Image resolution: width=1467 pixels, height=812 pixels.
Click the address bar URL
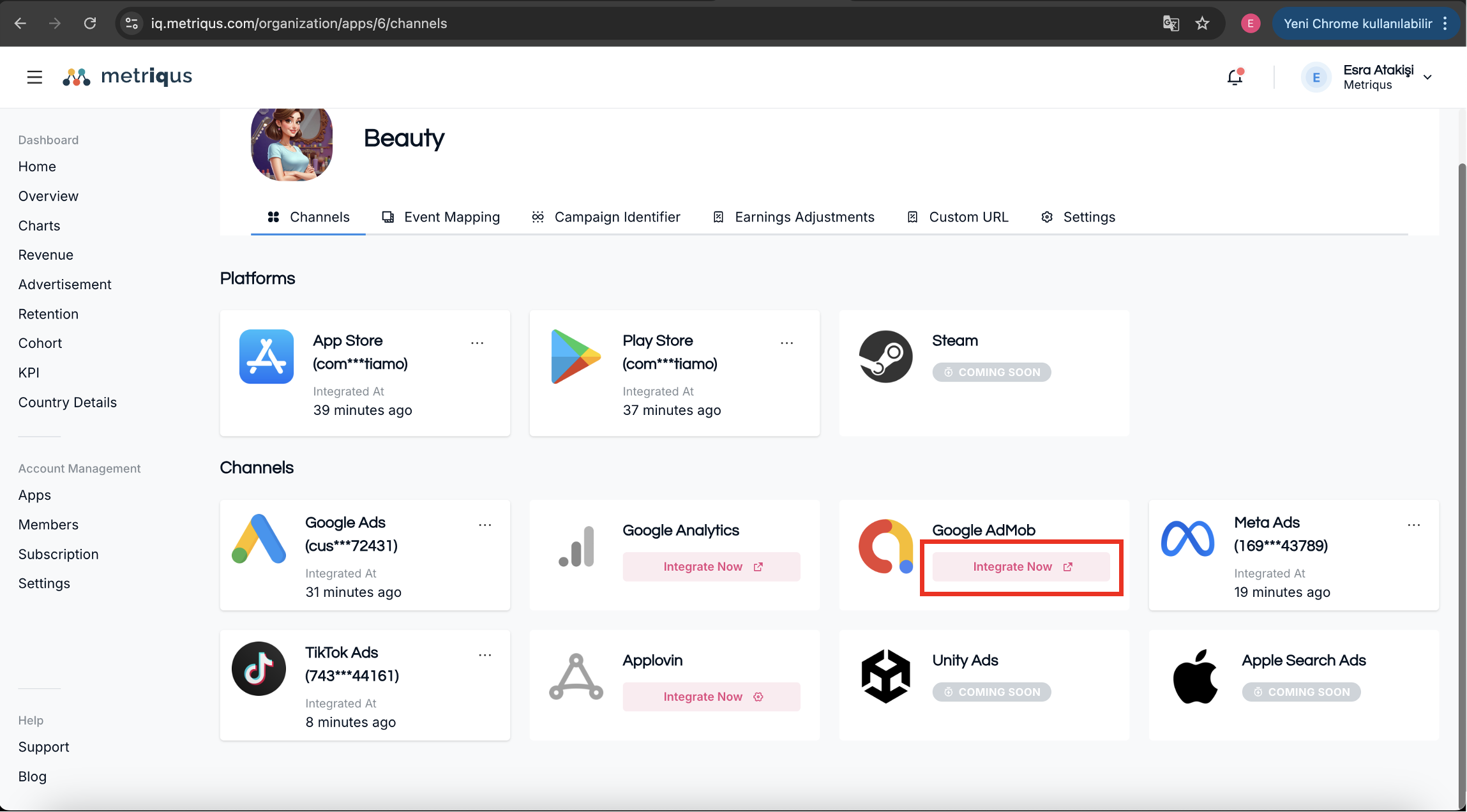pos(299,24)
